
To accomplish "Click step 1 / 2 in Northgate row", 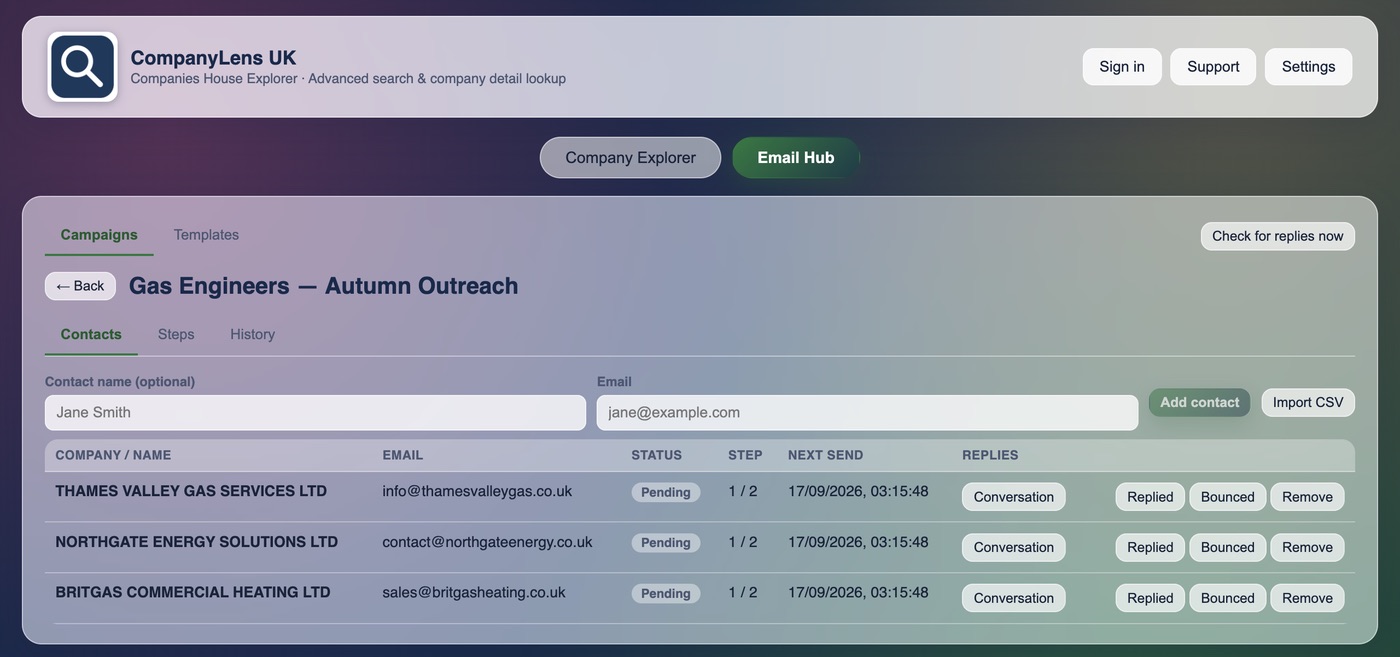I will click(x=743, y=542).
